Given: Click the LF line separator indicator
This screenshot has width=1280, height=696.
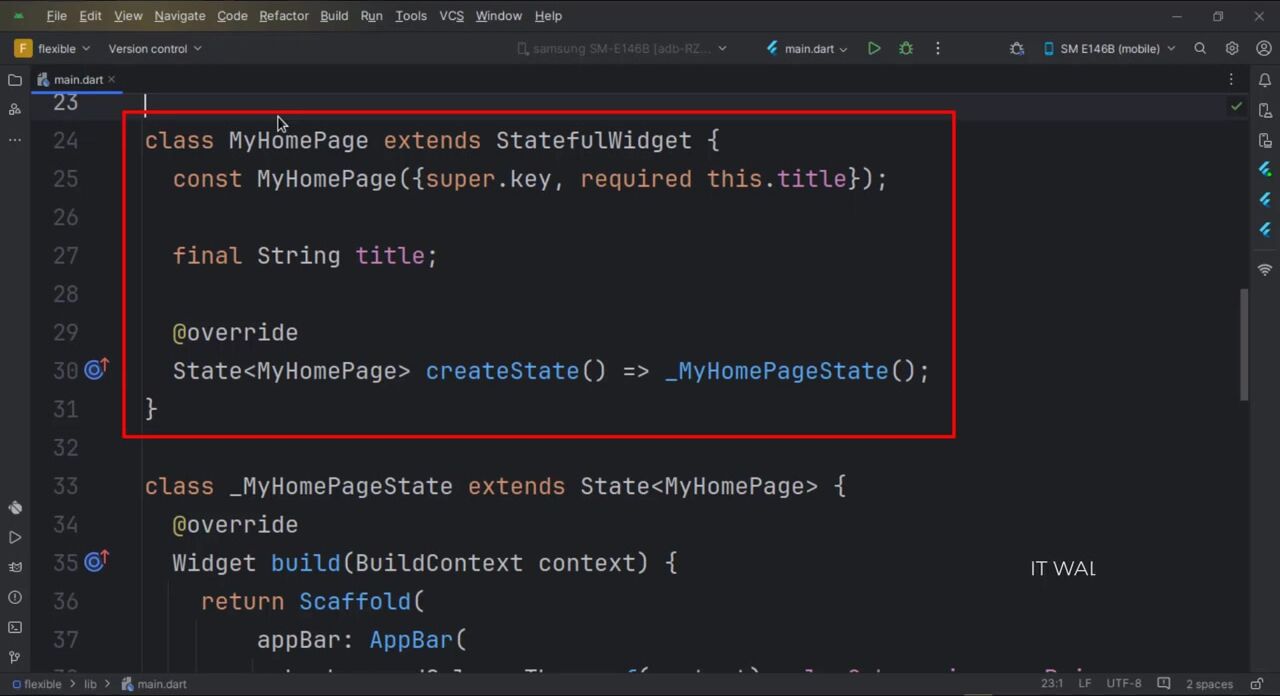Looking at the screenshot, I should coord(1085,684).
